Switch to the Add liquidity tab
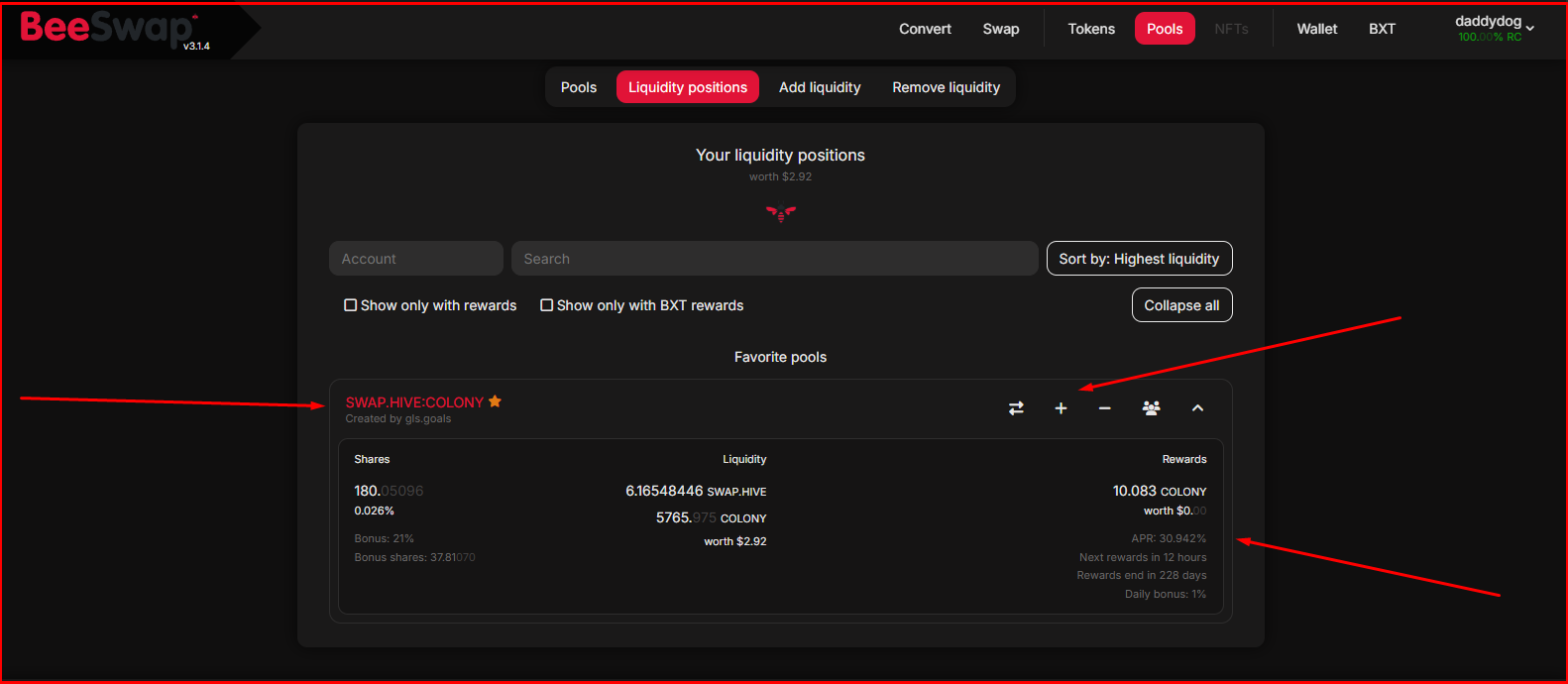The image size is (1568, 684). (x=820, y=87)
